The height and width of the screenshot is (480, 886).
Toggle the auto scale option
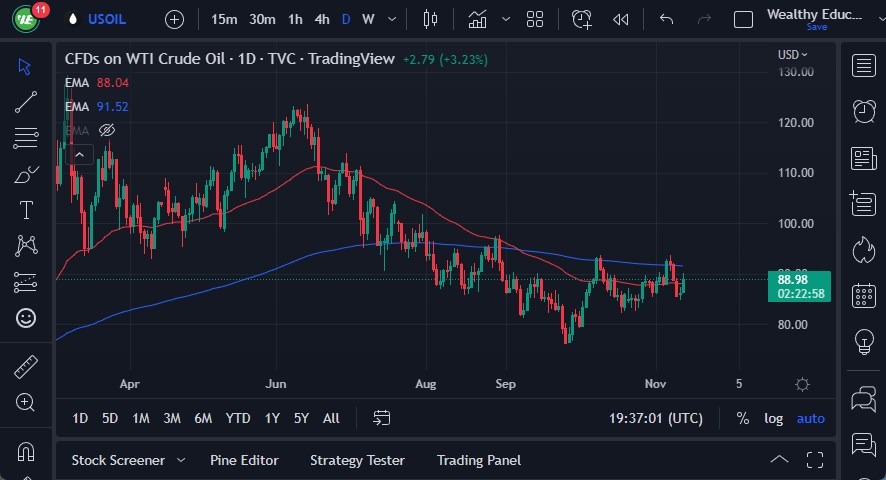tap(810, 418)
